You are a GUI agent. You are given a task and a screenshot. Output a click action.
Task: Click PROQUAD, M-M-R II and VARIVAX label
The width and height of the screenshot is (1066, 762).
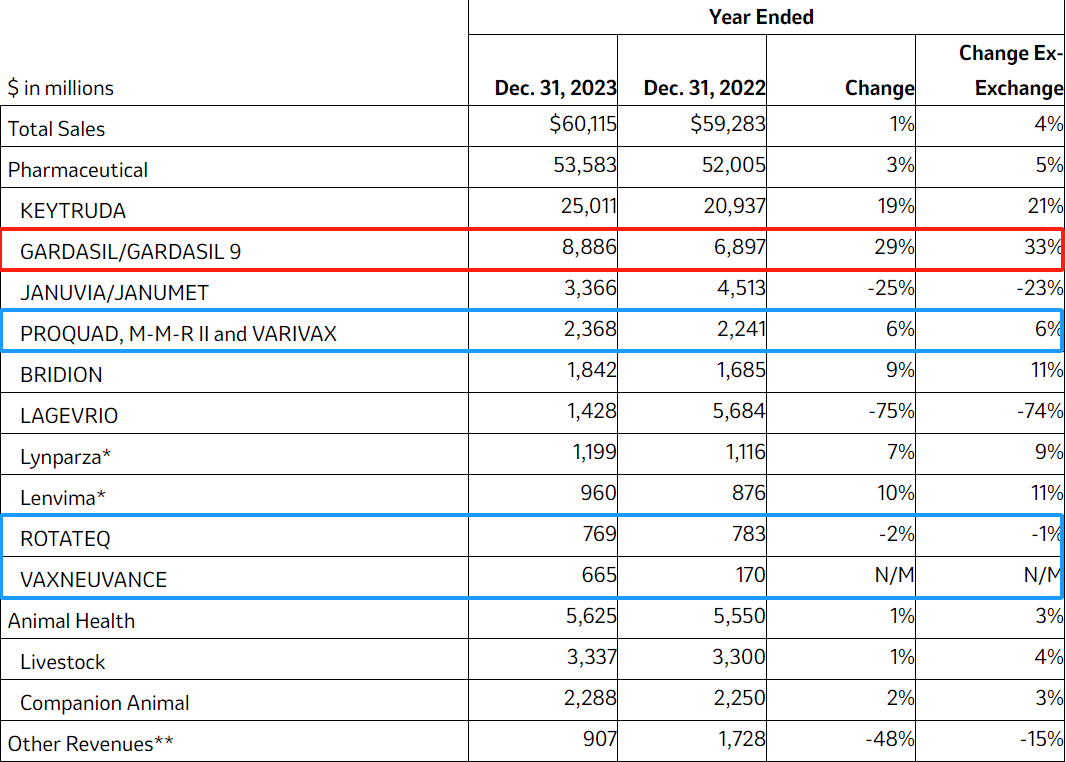[x=178, y=334]
